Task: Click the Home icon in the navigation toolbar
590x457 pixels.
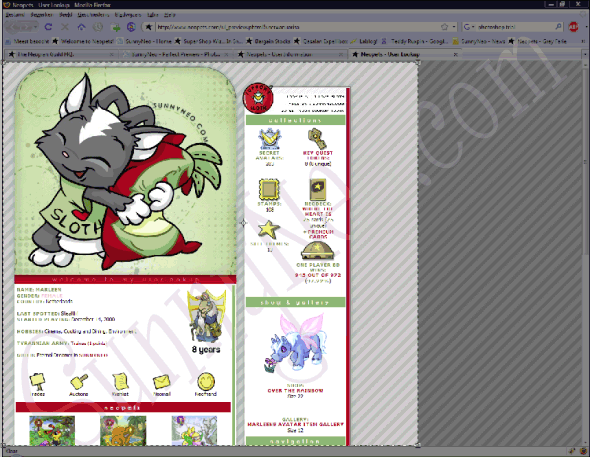Action: click(x=81, y=27)
